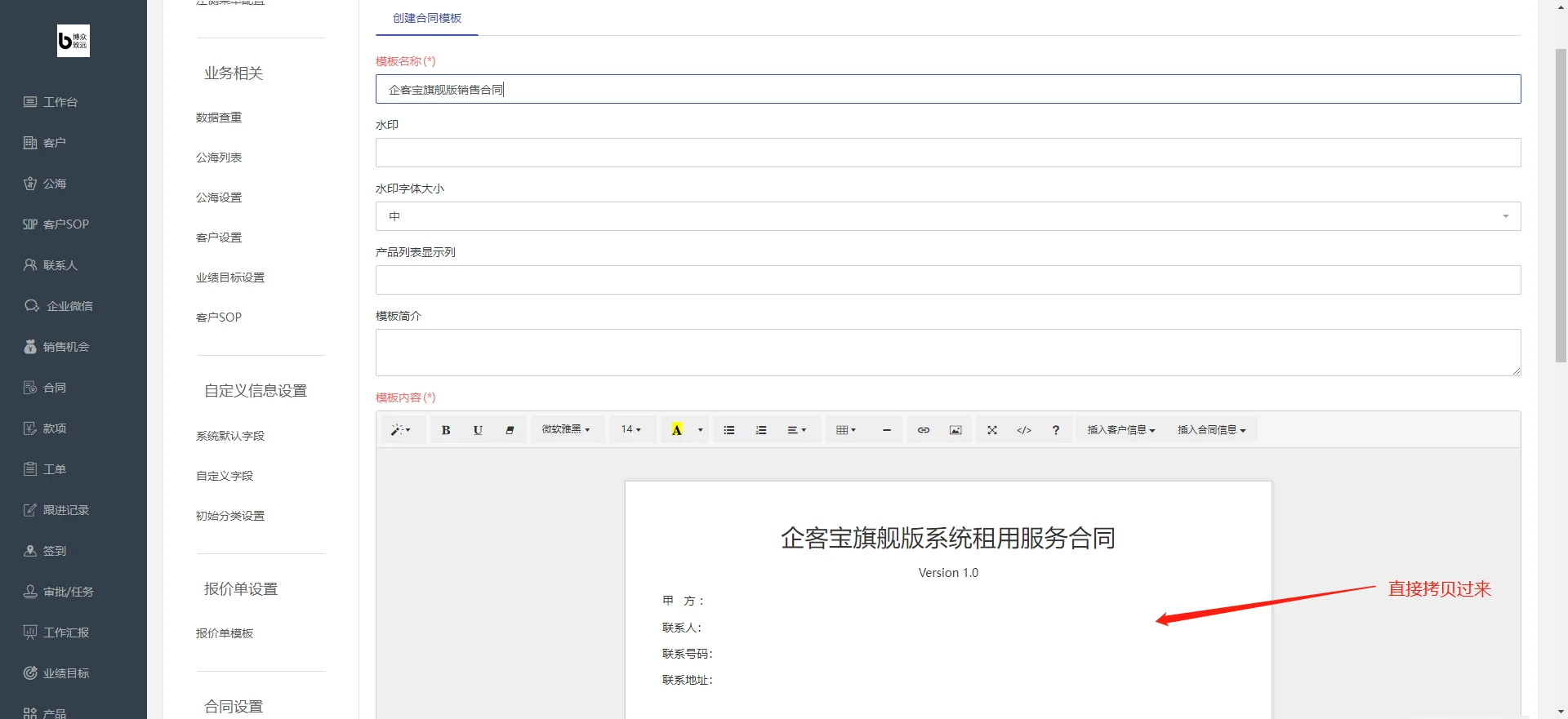1568x719 pixels.
Task: Switch to code view in the editor
Action: [1024, 430]
